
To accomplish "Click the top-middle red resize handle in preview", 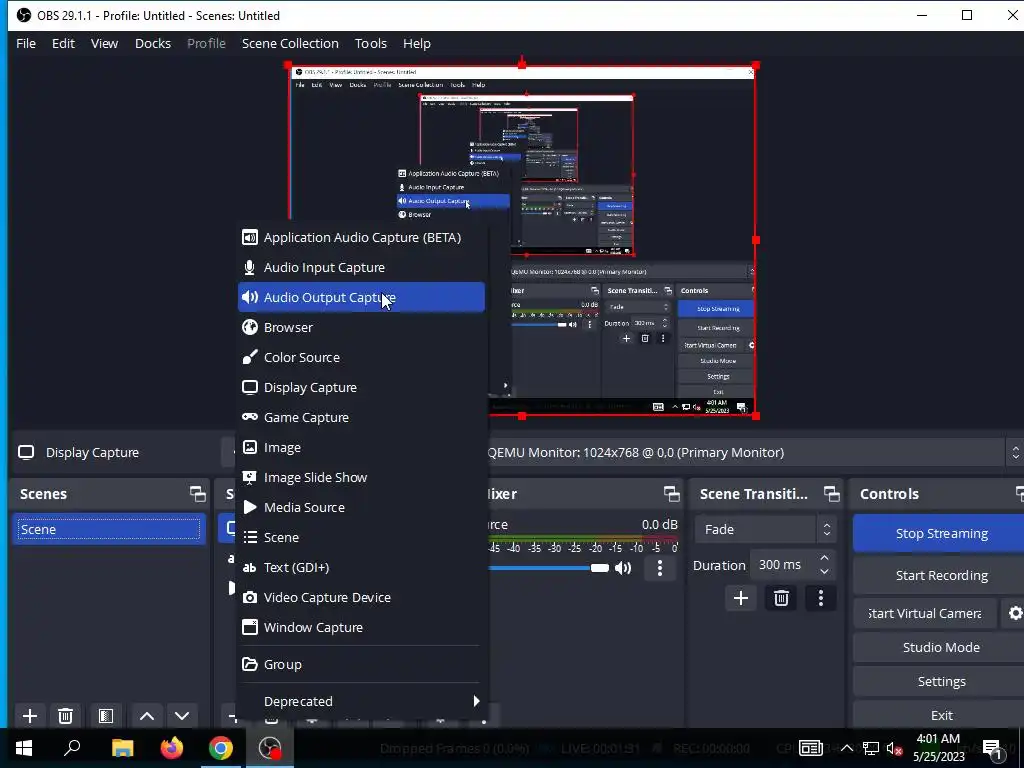I will pos(522,65).
